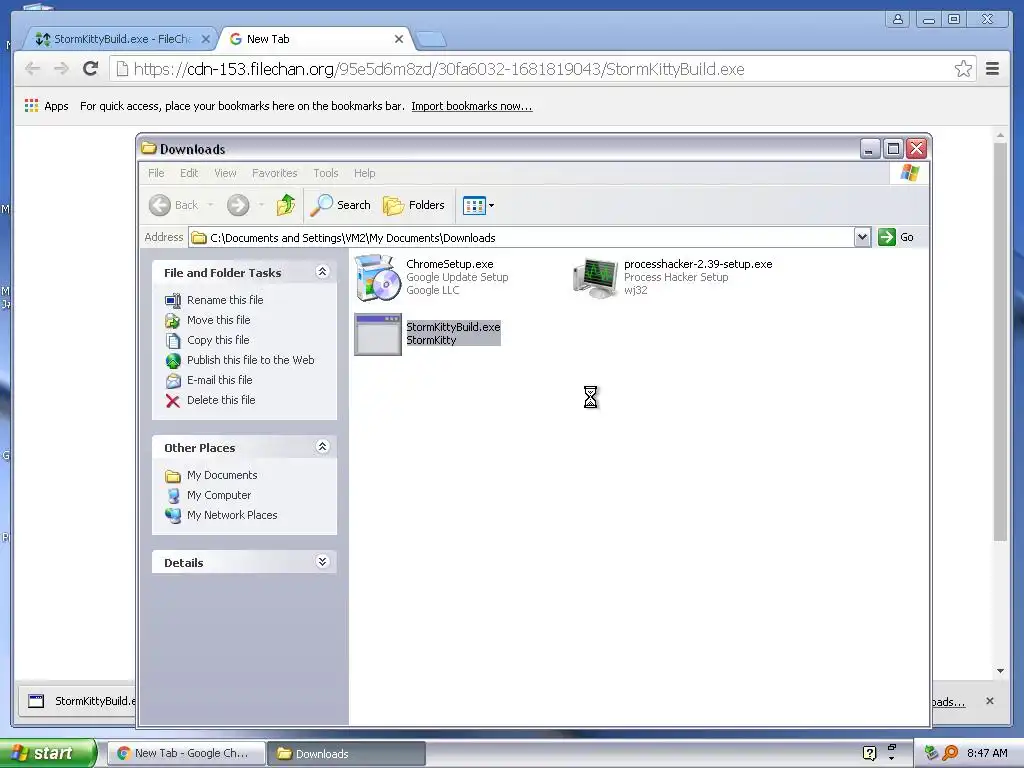Close the New Tab tab
Image resolution: width=1024 pixels, height=768 pixels.
click(399, 39)
